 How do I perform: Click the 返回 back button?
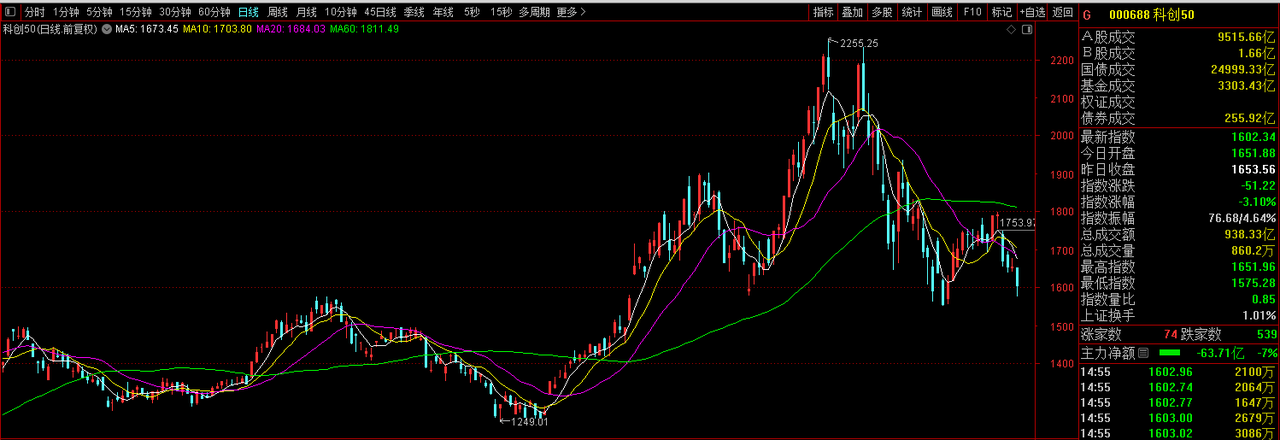coord(1062,12)
